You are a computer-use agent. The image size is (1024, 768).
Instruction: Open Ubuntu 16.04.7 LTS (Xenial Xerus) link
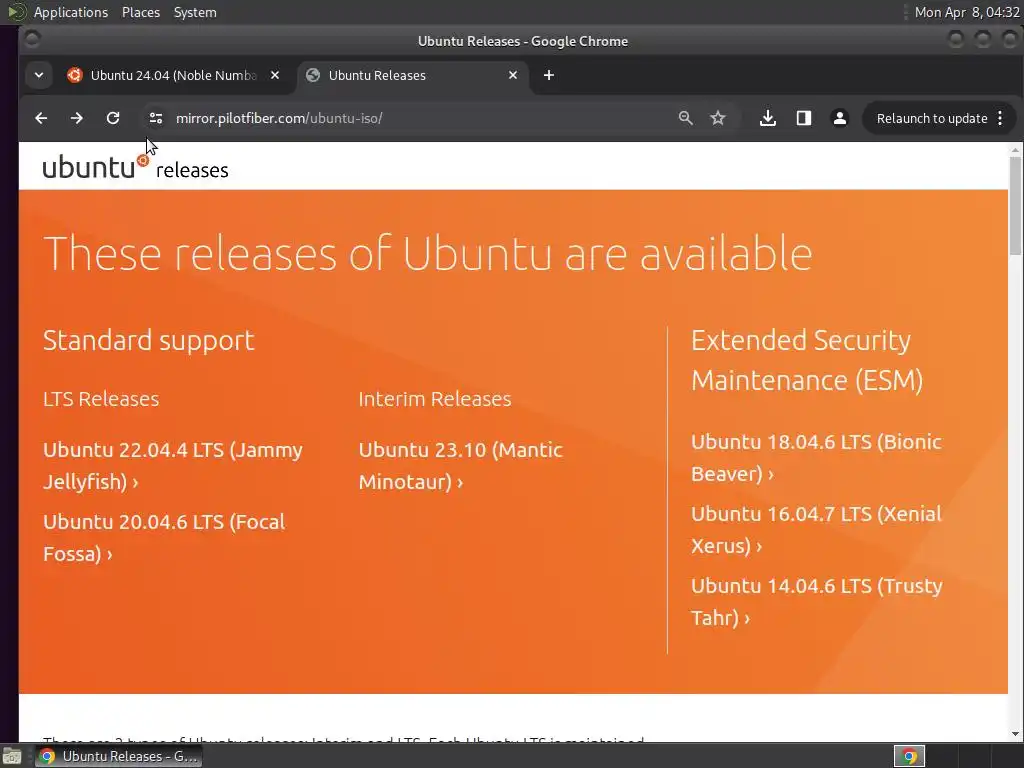[816, 530]
